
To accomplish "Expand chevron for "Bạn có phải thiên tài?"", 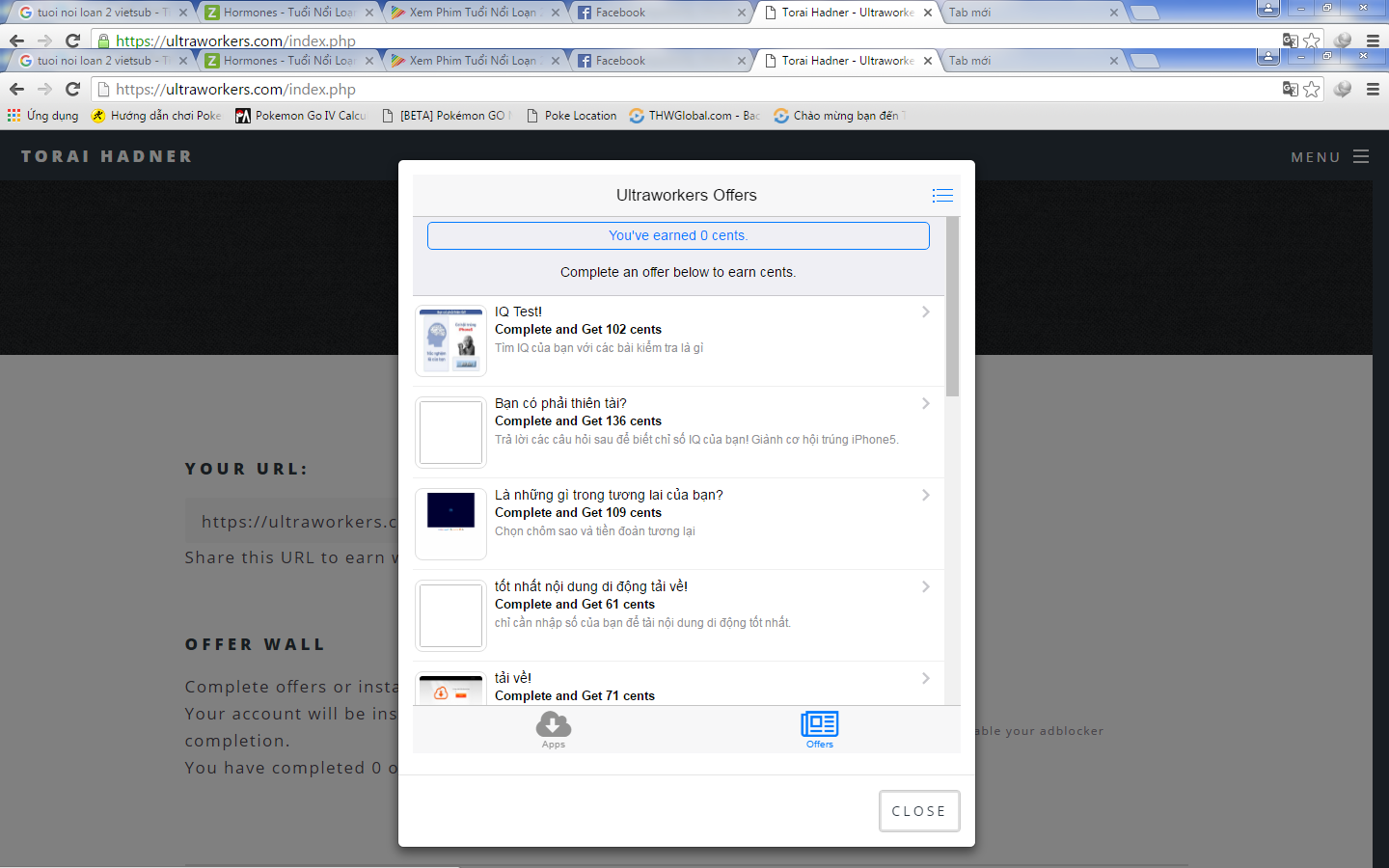I will [x=925, y=403].
